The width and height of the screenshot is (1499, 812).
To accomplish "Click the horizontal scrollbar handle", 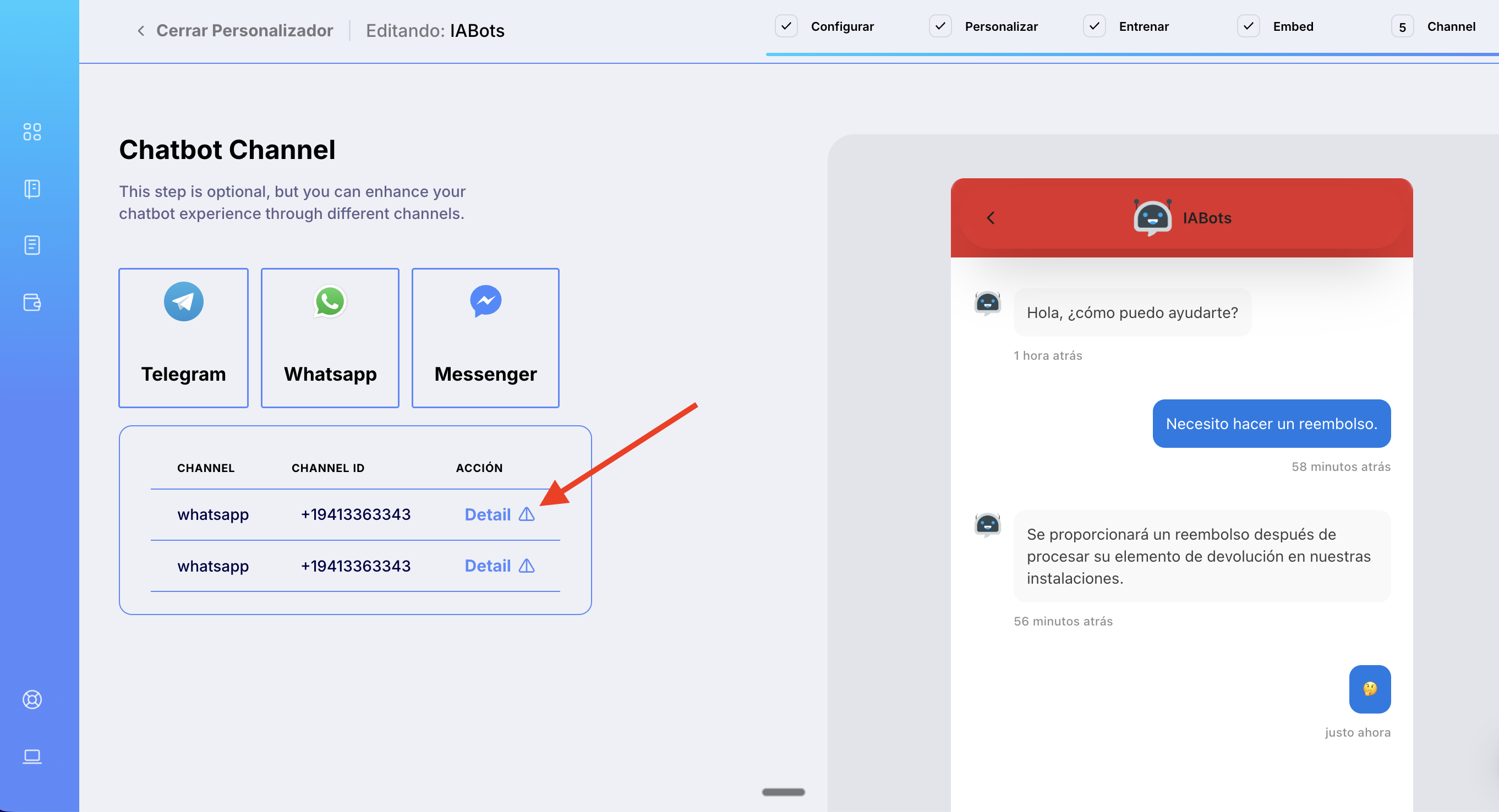I will pos(783,792).
